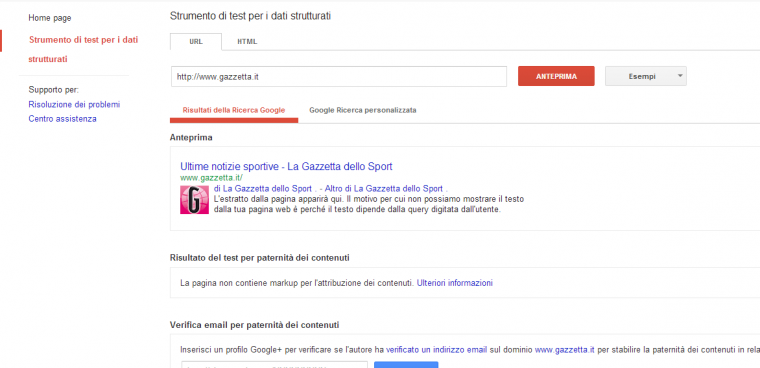Click the blue button beside profile field

click(x=406, y=365)
